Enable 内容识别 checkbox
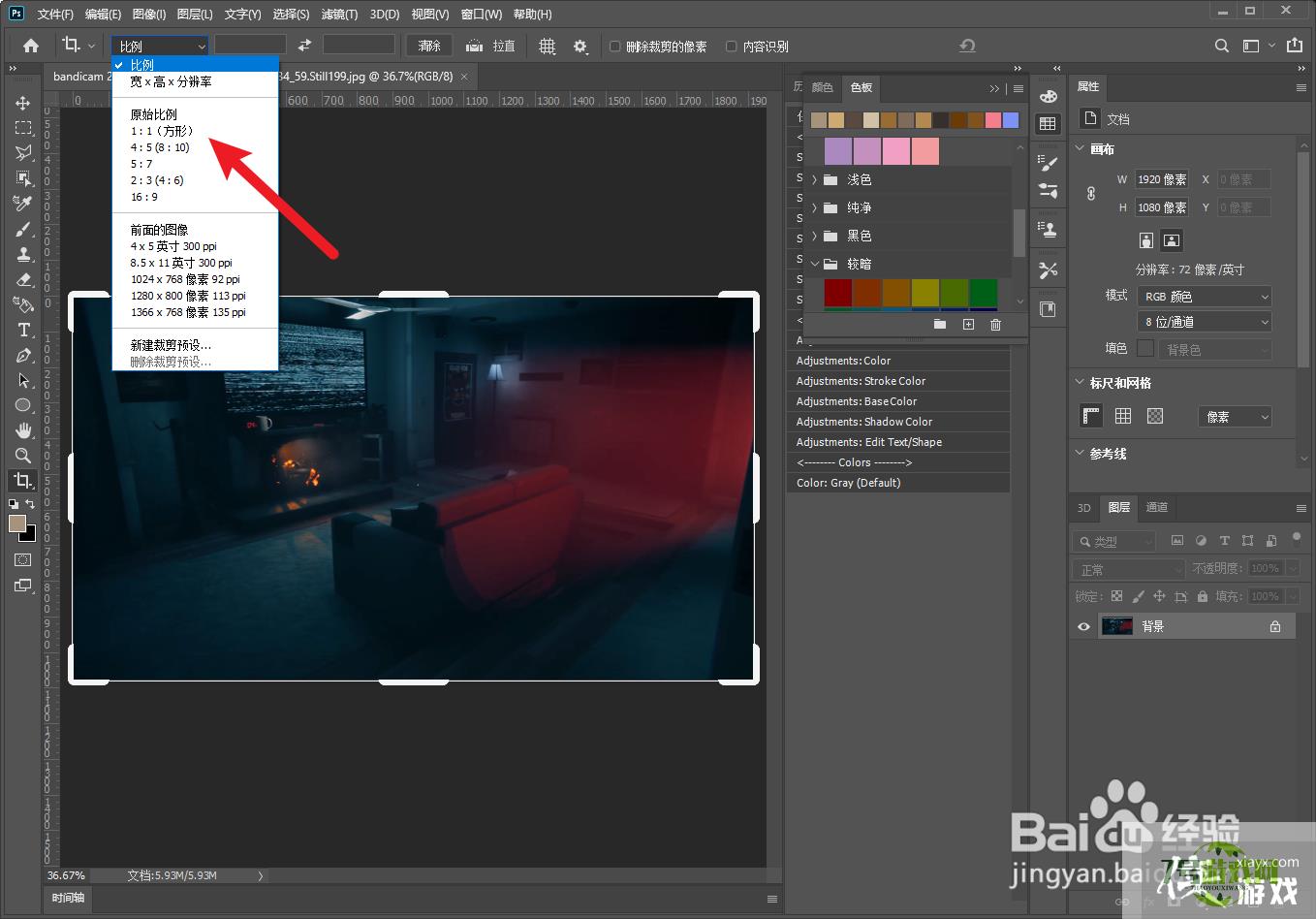1316x919 pixels. (732, 46)
